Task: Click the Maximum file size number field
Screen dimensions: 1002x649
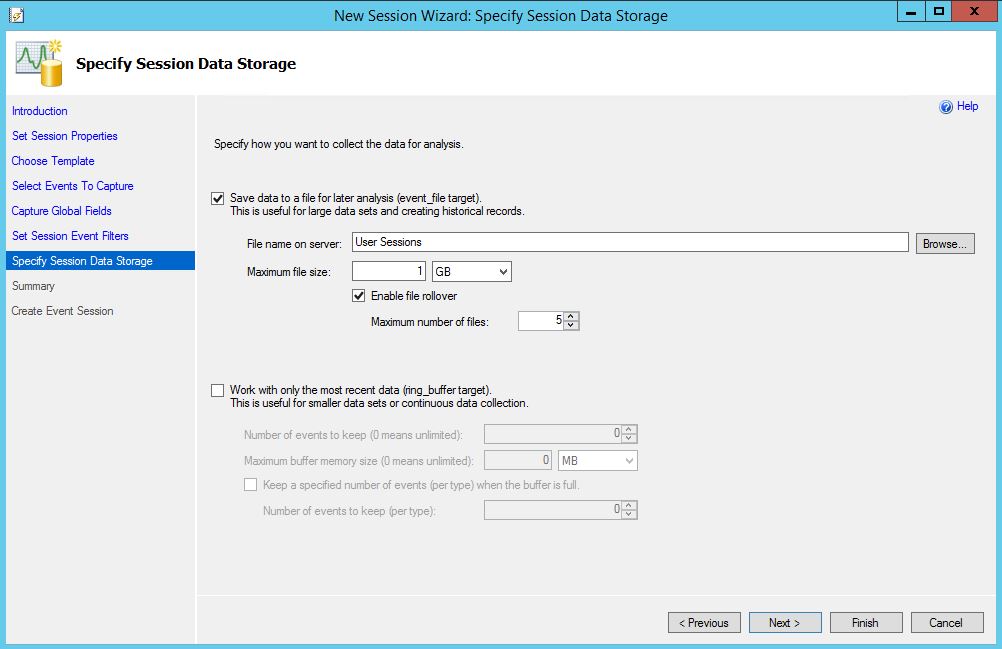Action: pos(389,271)
